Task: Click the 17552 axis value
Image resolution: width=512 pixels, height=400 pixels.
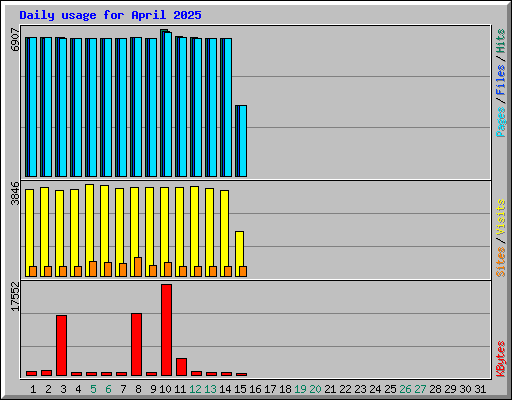Action: [x=15, y=297]
